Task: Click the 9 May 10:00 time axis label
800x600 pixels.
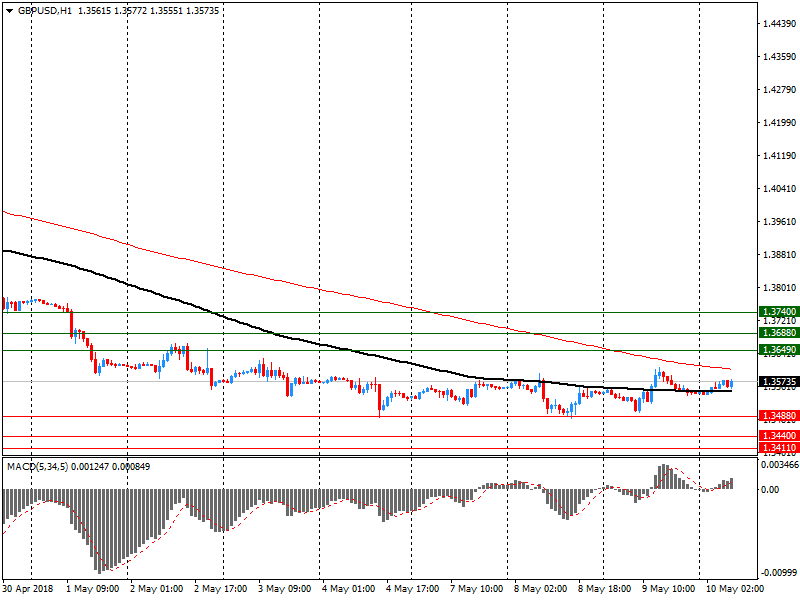Action: coord(669,589)
